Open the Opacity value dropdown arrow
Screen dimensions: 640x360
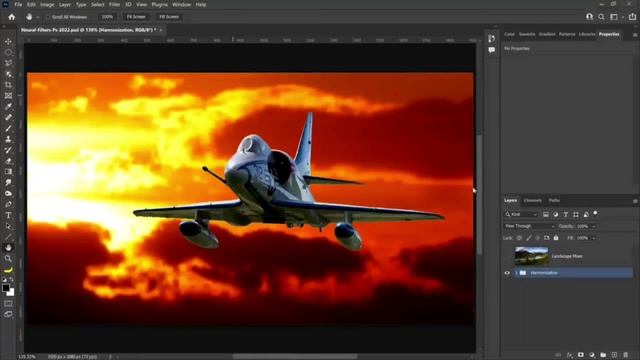coord(594,227)
